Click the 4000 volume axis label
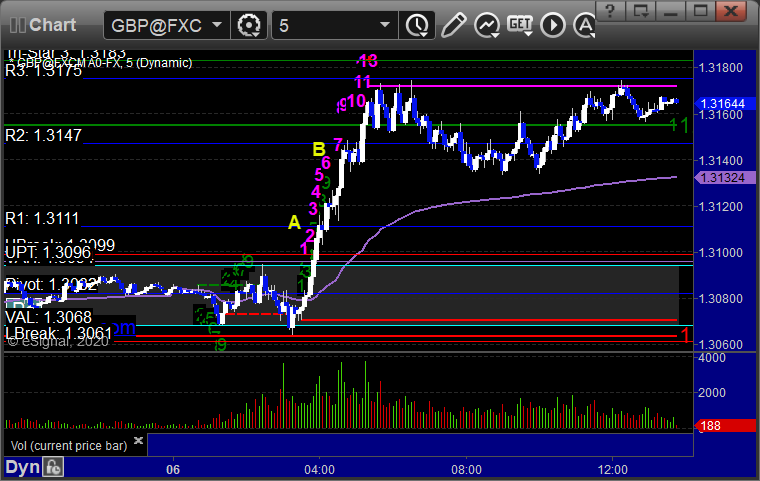Image resolution: width=760 pixels, height=481 pixels. tap(712, 358)
